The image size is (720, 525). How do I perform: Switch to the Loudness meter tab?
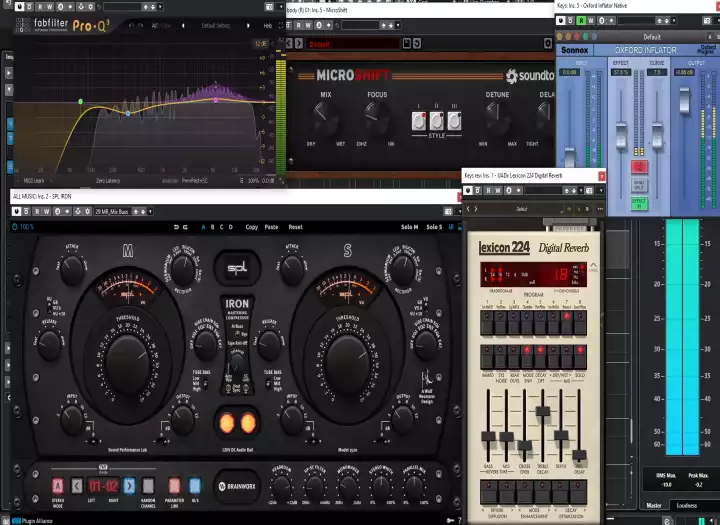click(x=686, y=505)
